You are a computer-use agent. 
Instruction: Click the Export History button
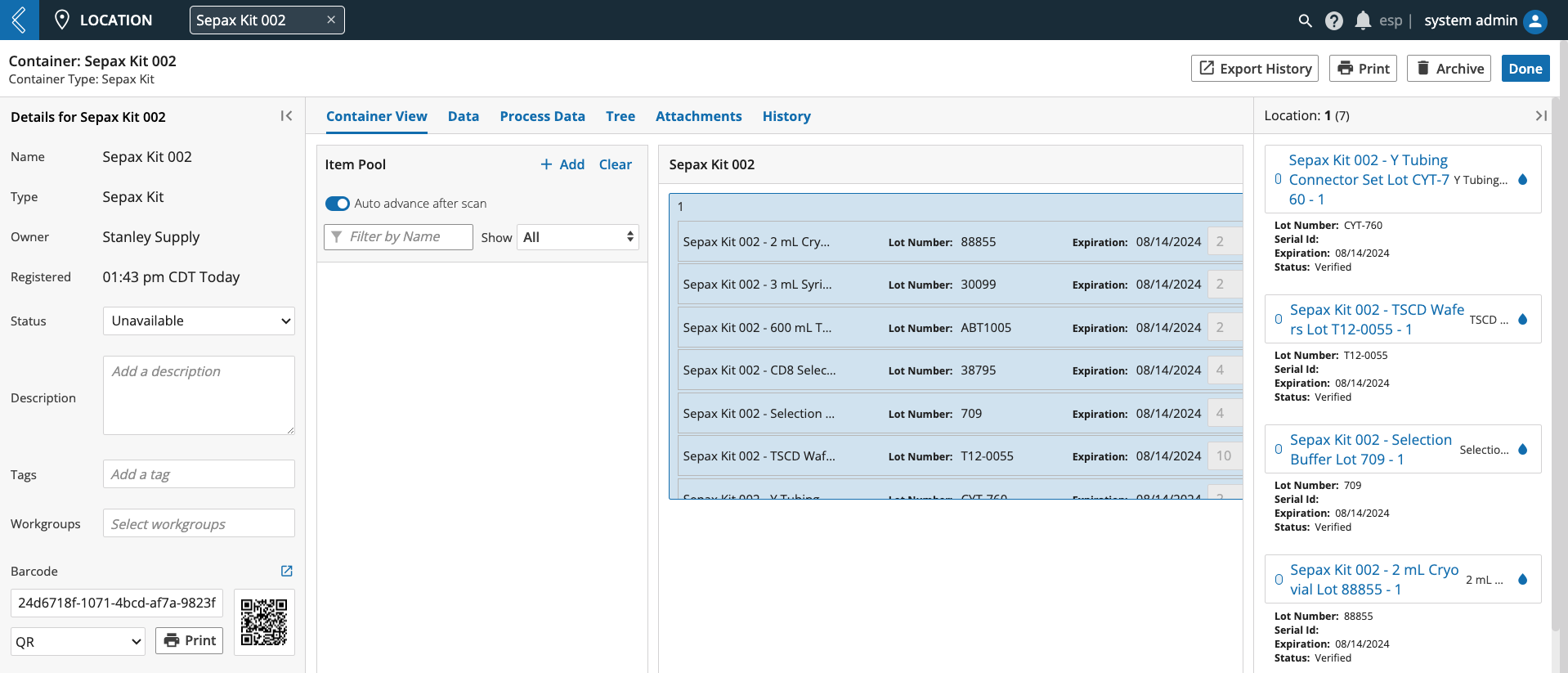[x=1255, y=69]
